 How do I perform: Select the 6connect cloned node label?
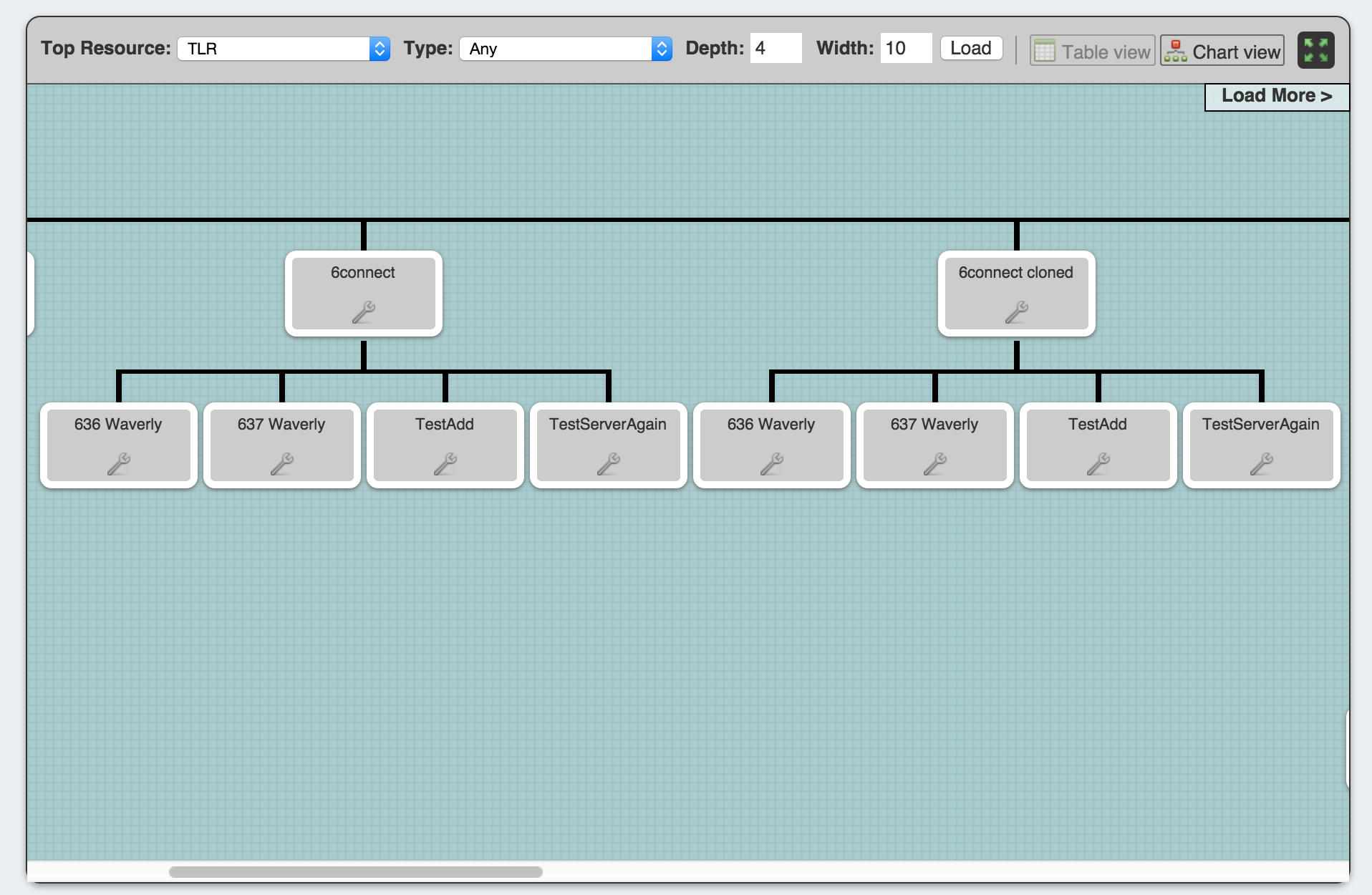click(x=1016, y=273)
